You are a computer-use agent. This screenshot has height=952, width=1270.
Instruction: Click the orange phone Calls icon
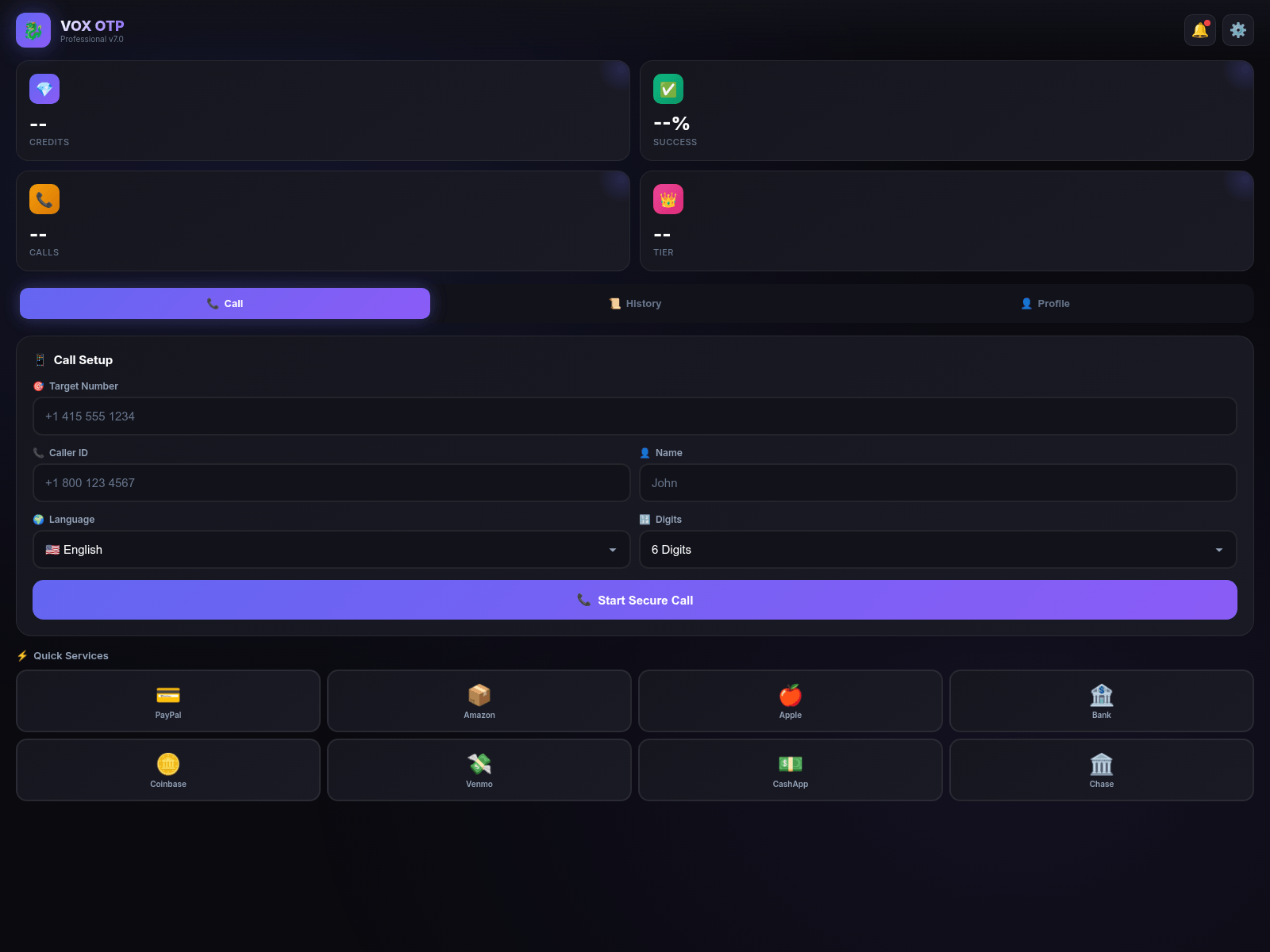coord(44,199)
